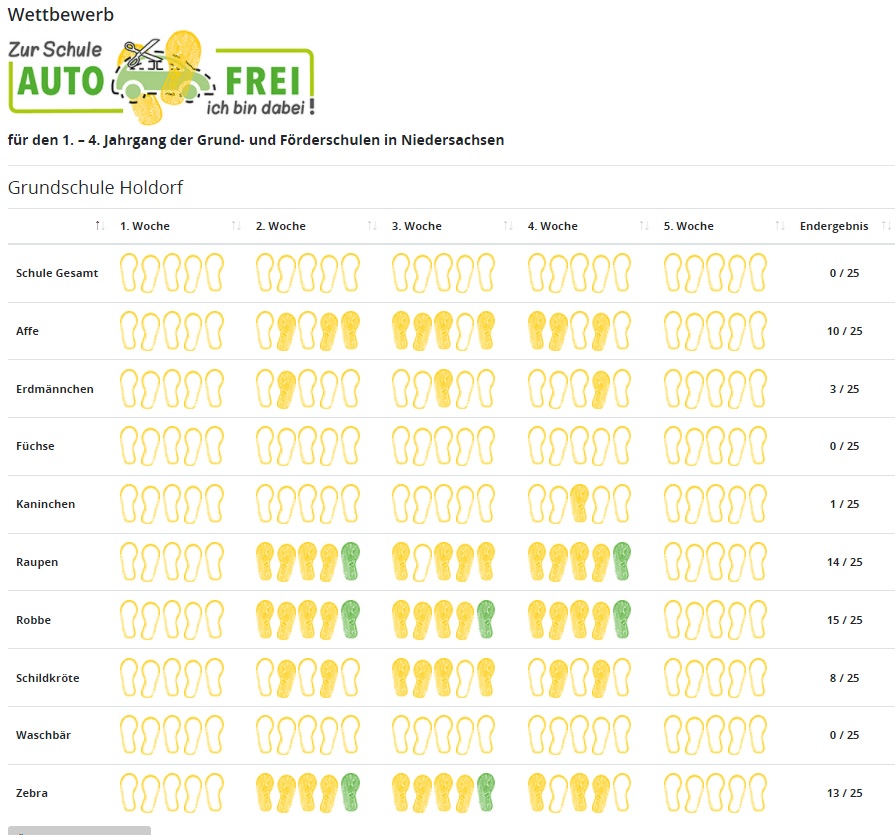Image resolution: width=895 pixels, height=835 pixels.
Task: Sort by the class name column arrows
Action: (x=100, y=226)
